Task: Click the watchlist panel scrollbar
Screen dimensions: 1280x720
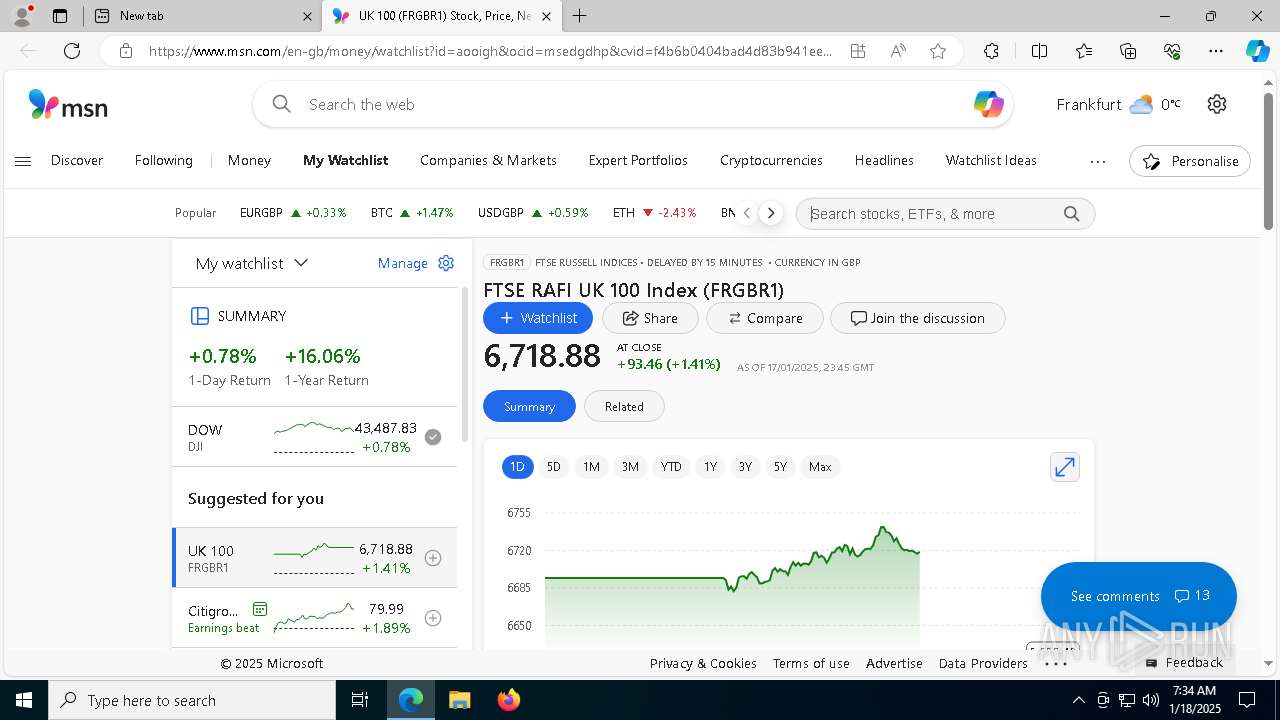Action: pos(464,365)
